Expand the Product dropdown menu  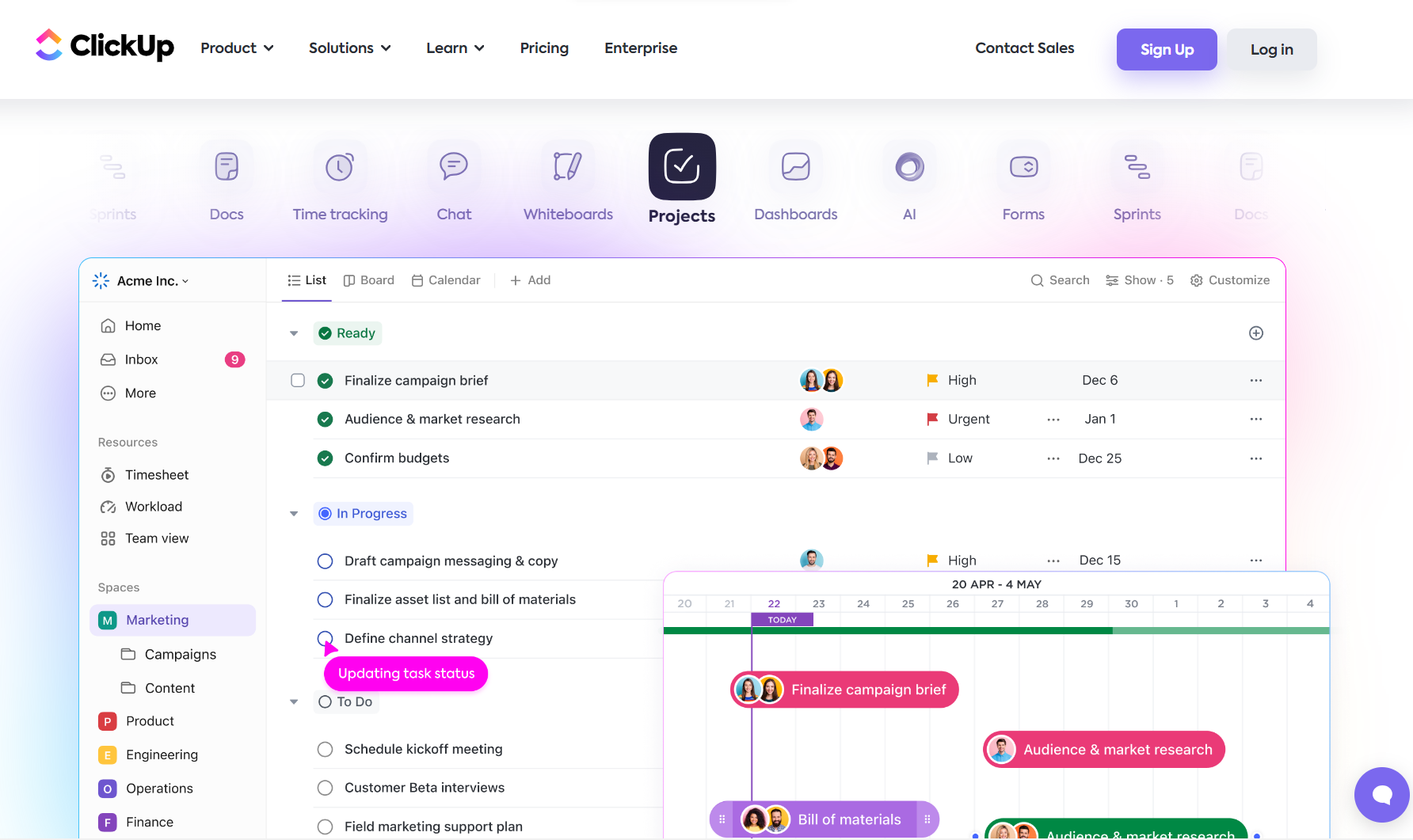[x=237, y=48]
